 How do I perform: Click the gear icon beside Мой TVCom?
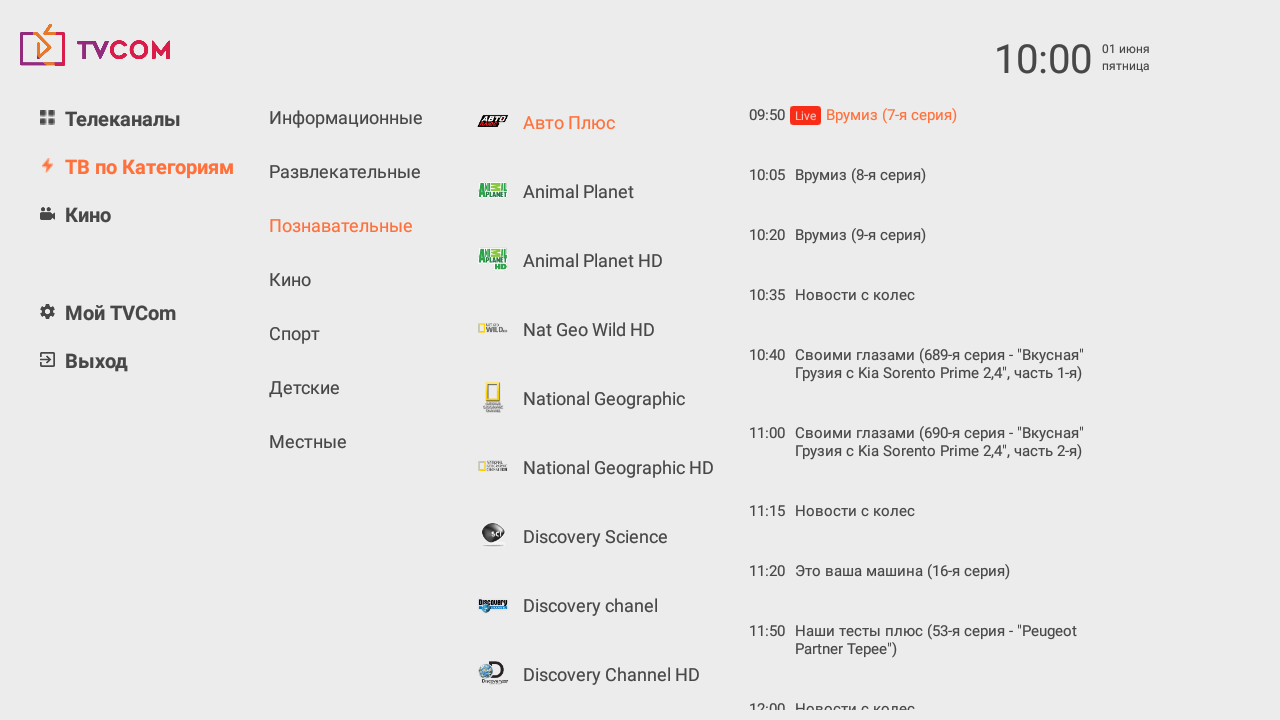coord(47,312)
